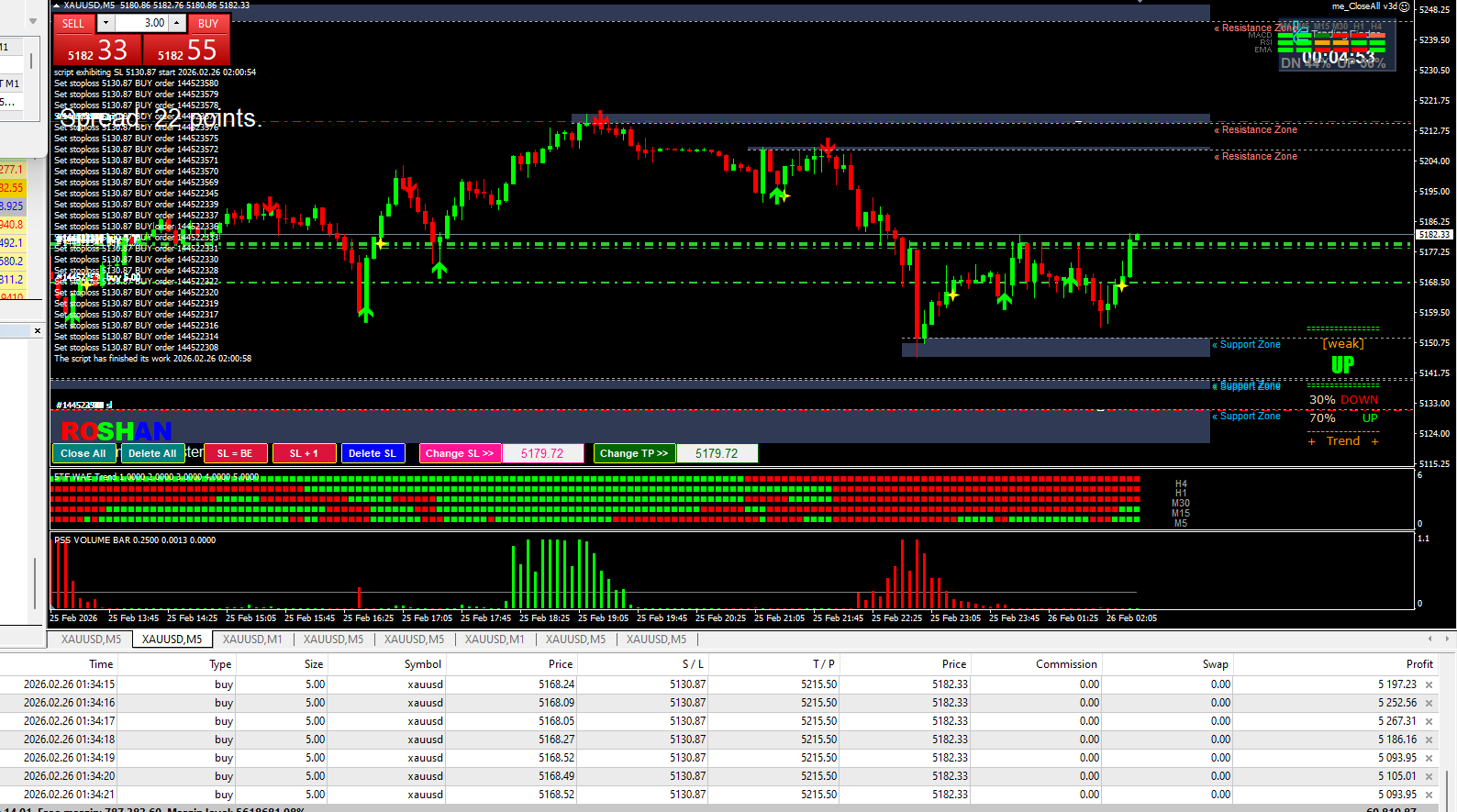The height and width of the screenshot is (812, 1457).
Task: Close the position with profit 5 105.01
Action: (1429, 776)
